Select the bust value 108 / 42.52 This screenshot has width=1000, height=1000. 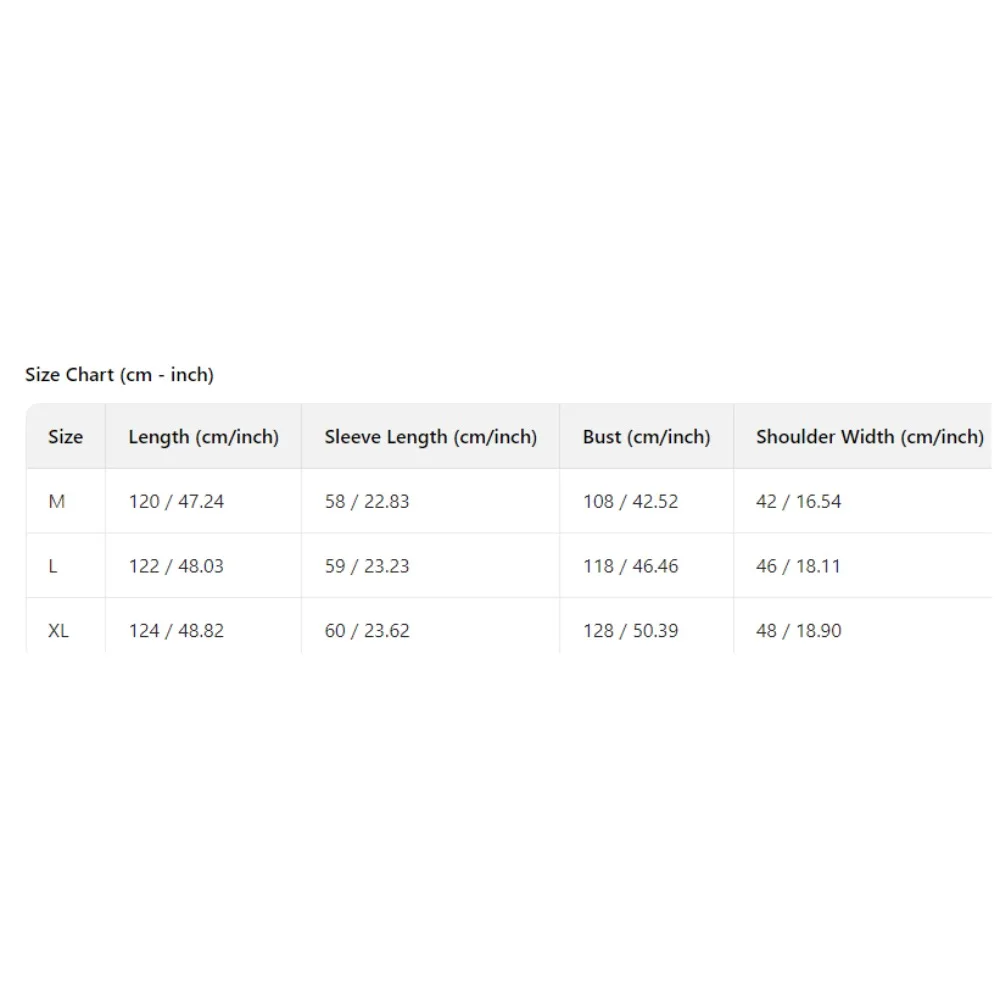[630, 502]
